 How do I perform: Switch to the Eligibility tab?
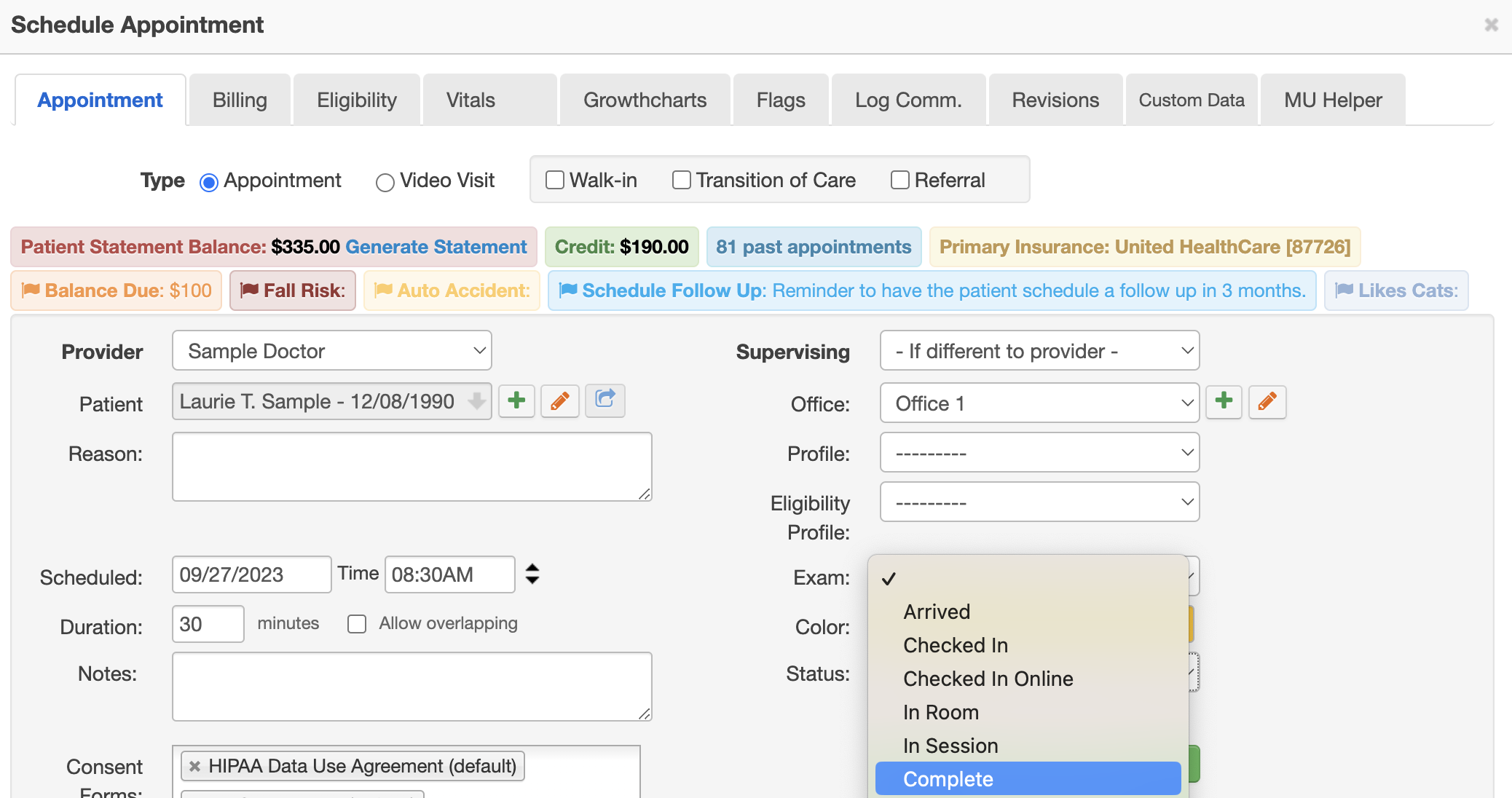[x=356, y=99]
